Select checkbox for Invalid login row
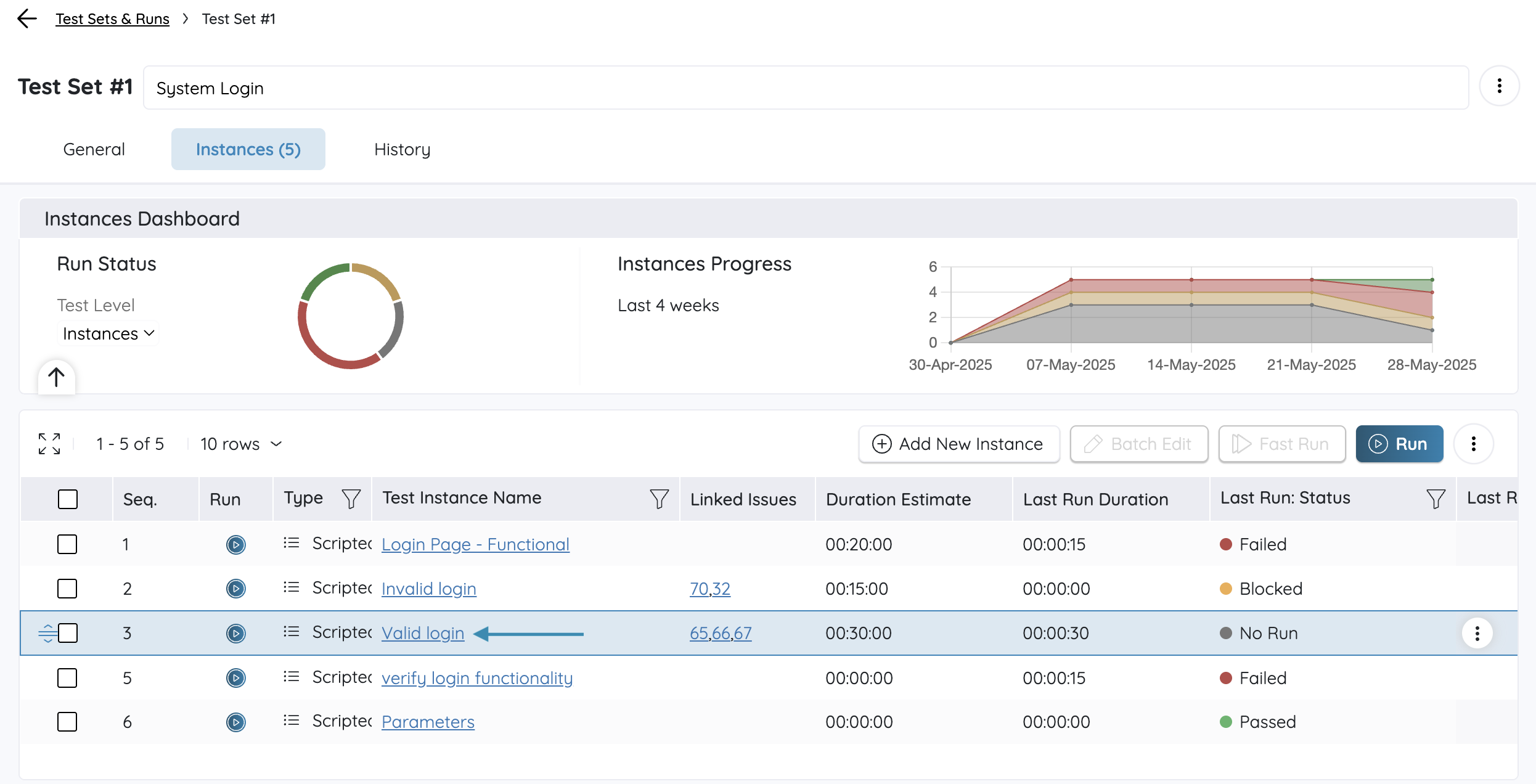The height and width of the screenshot is (784, 1536). pyautogui.click(x=67, y=589)
